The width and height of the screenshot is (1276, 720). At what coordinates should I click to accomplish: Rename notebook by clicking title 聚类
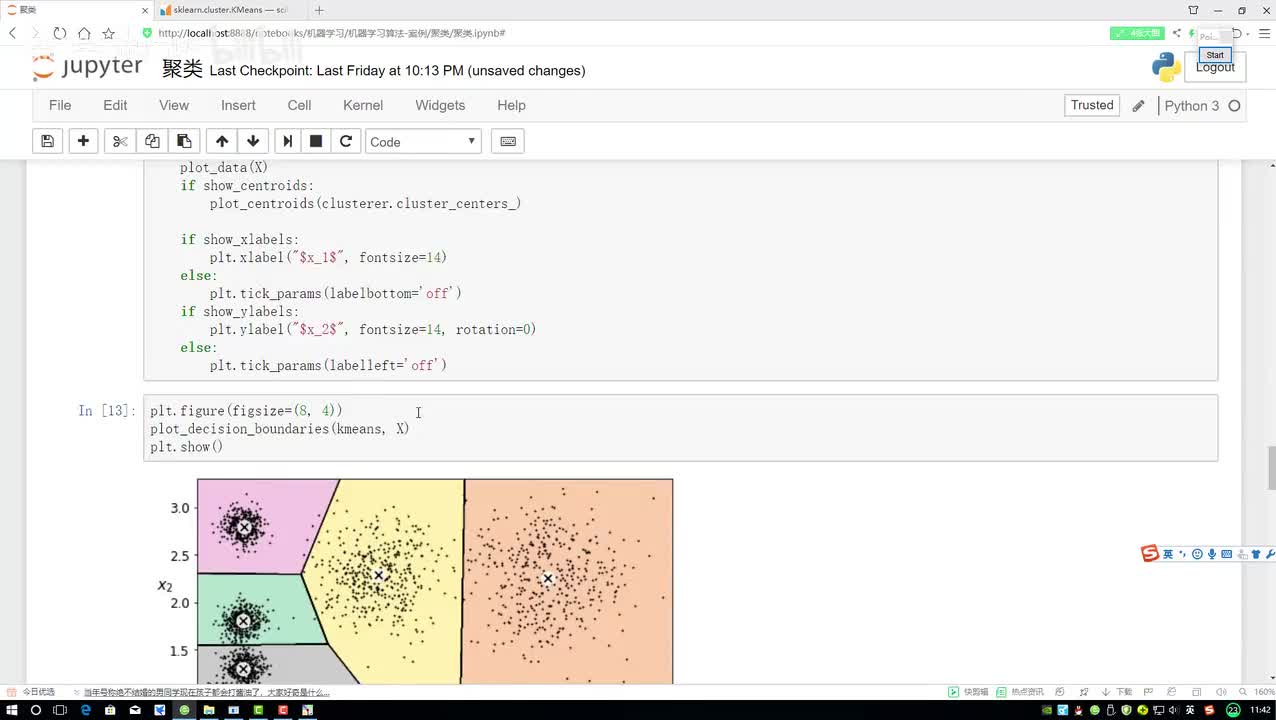tap(182, 69)
